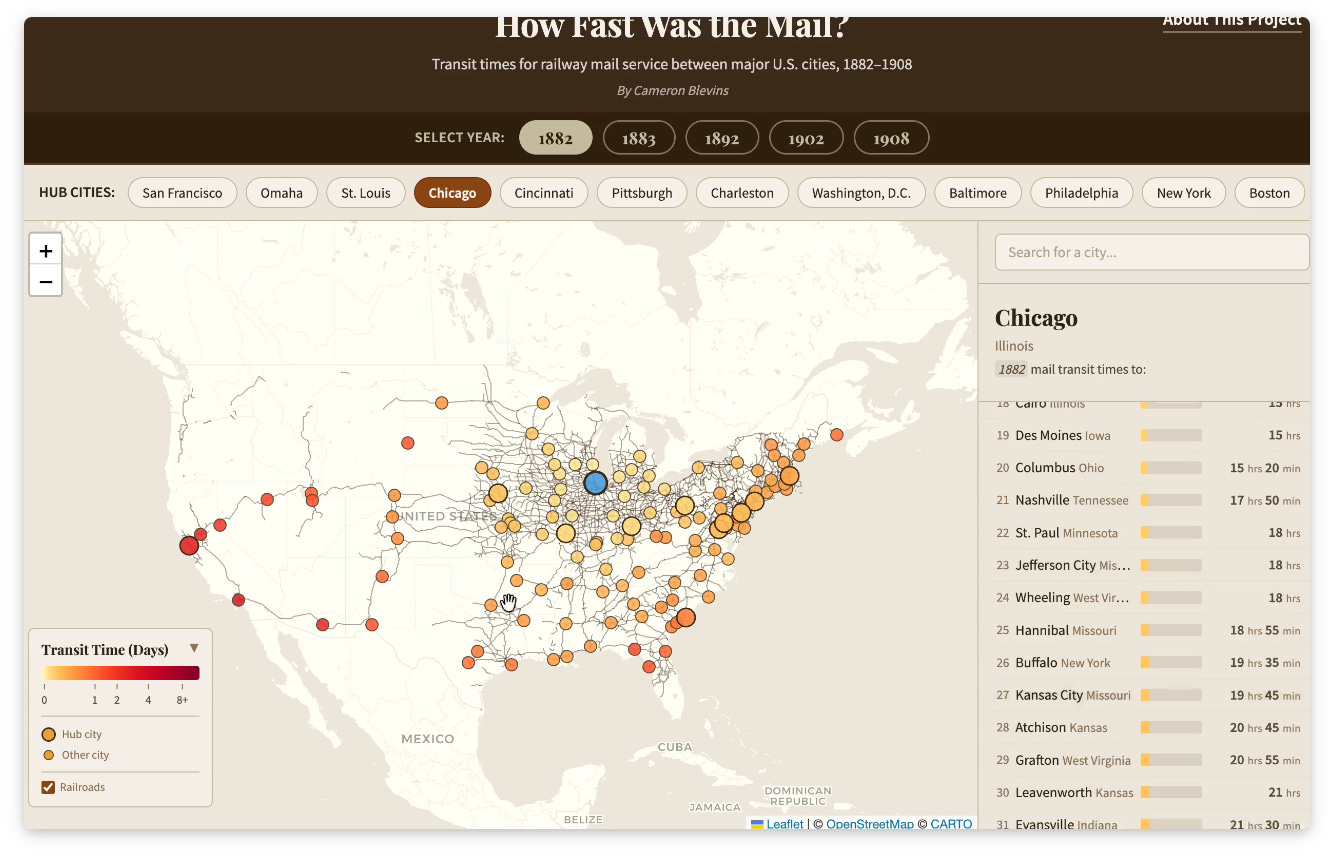
Task: Select Philadelphia hub city
Action: [x=1082, y=193]
